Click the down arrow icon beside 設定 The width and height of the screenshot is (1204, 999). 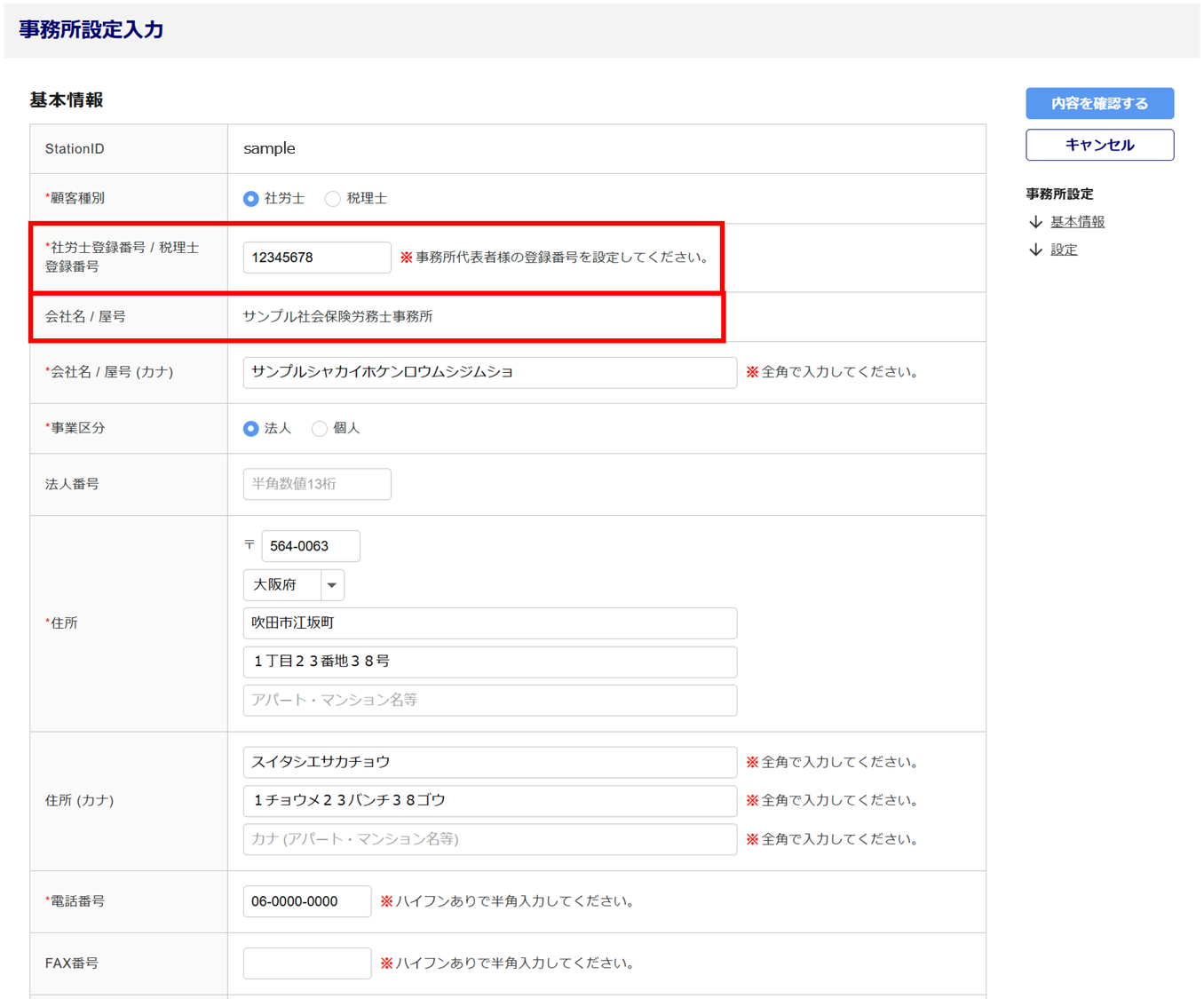coord(1035,250)
